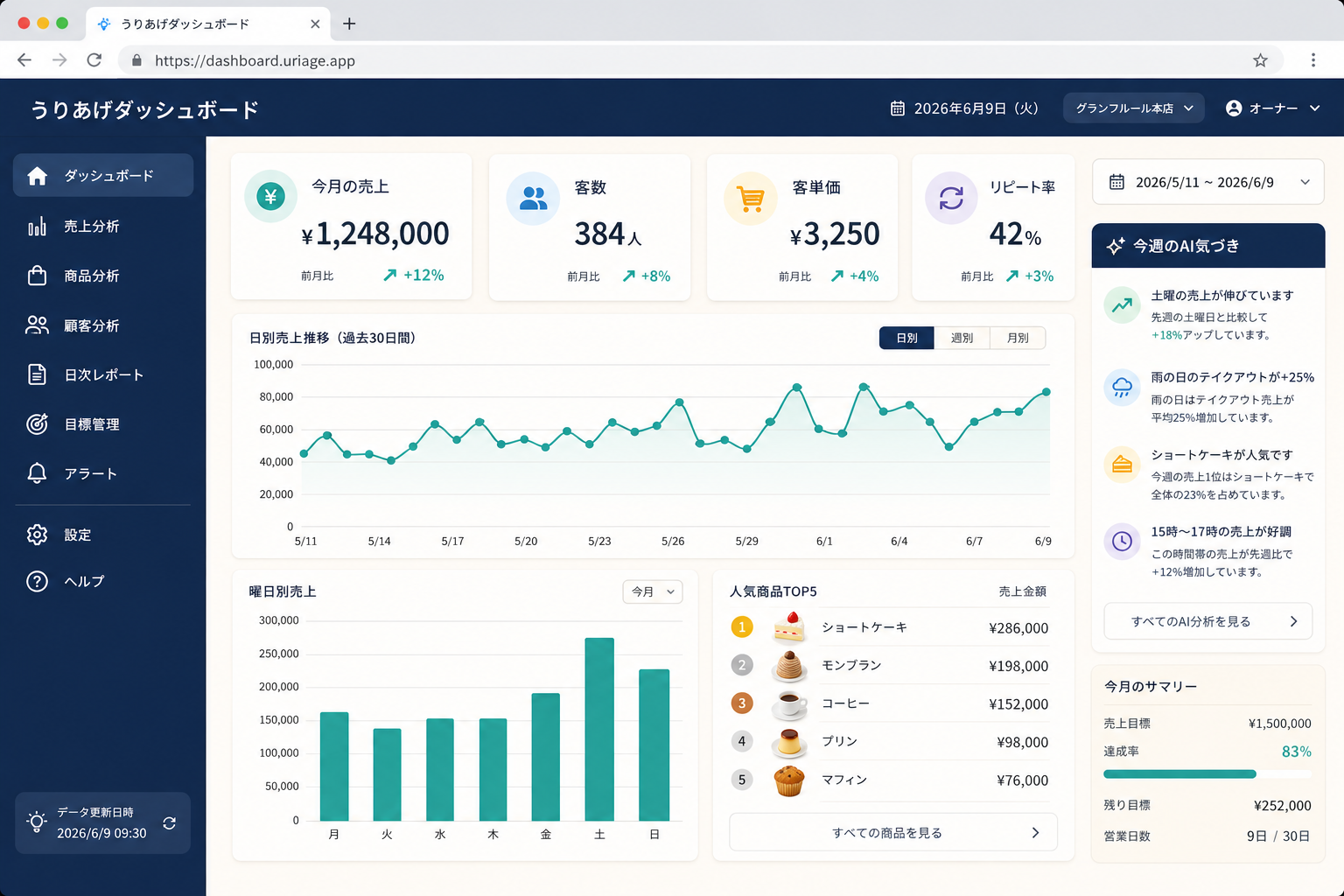This screenshot has width=1344, height=896.
Task: Open 目標管理 target icon
Action: point(37,424)
